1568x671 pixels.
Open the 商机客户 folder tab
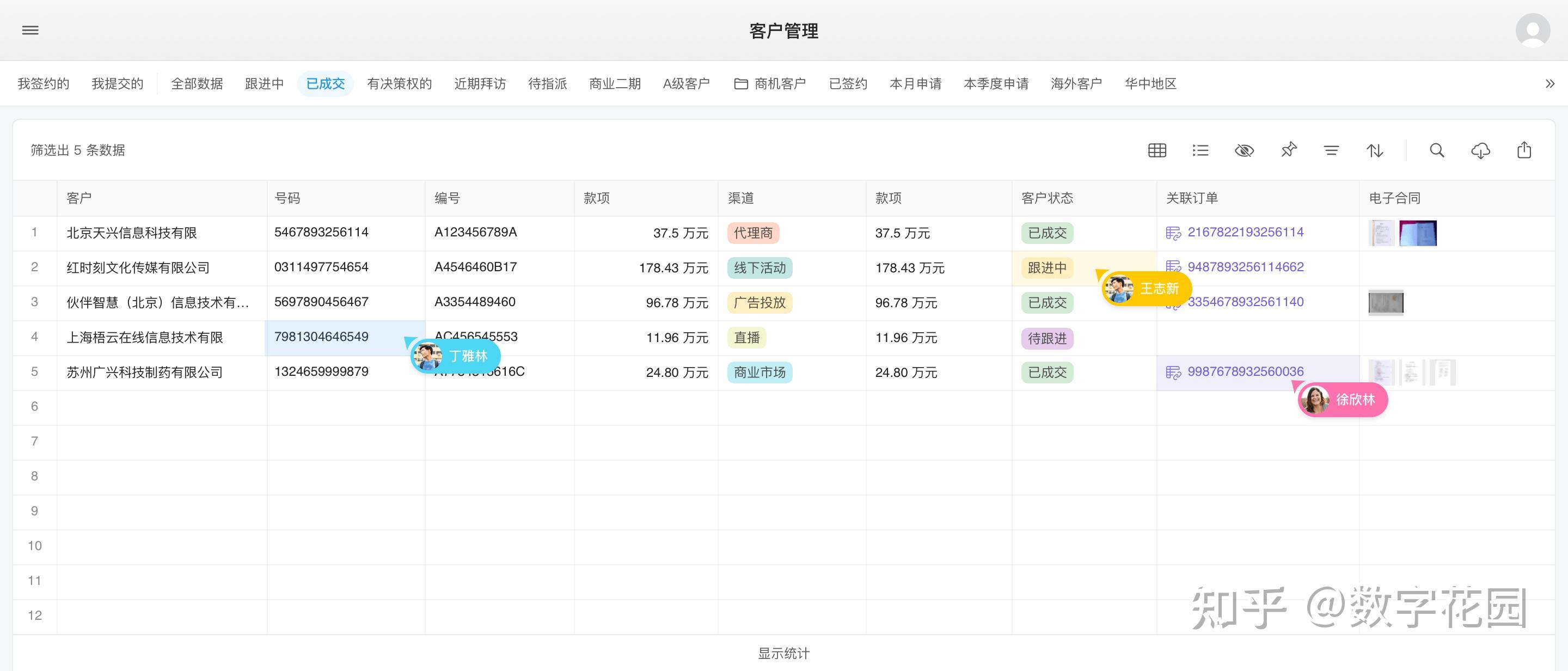(x=770, y=84)
